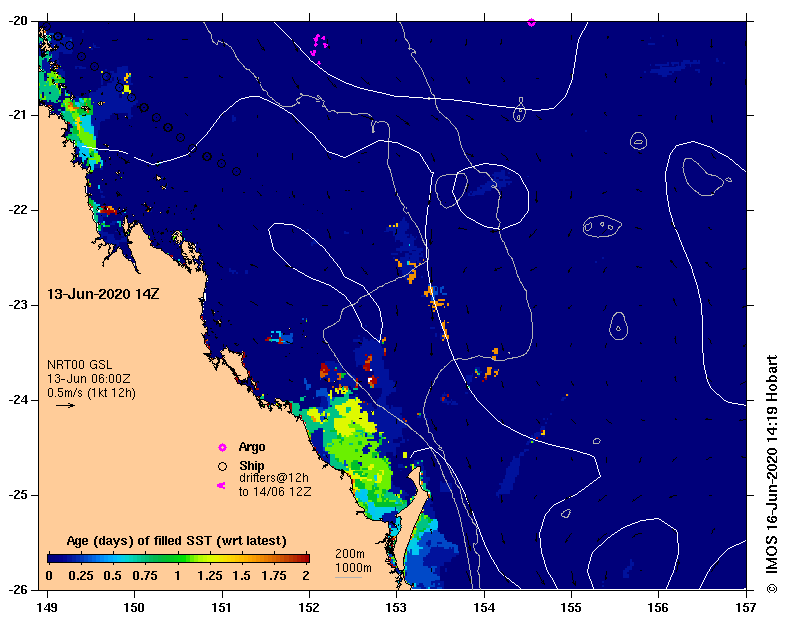Image resolution: width=788 pixels, height=624 pixels.
Task: Click the 'Argo' legend label
Action: 252,447
